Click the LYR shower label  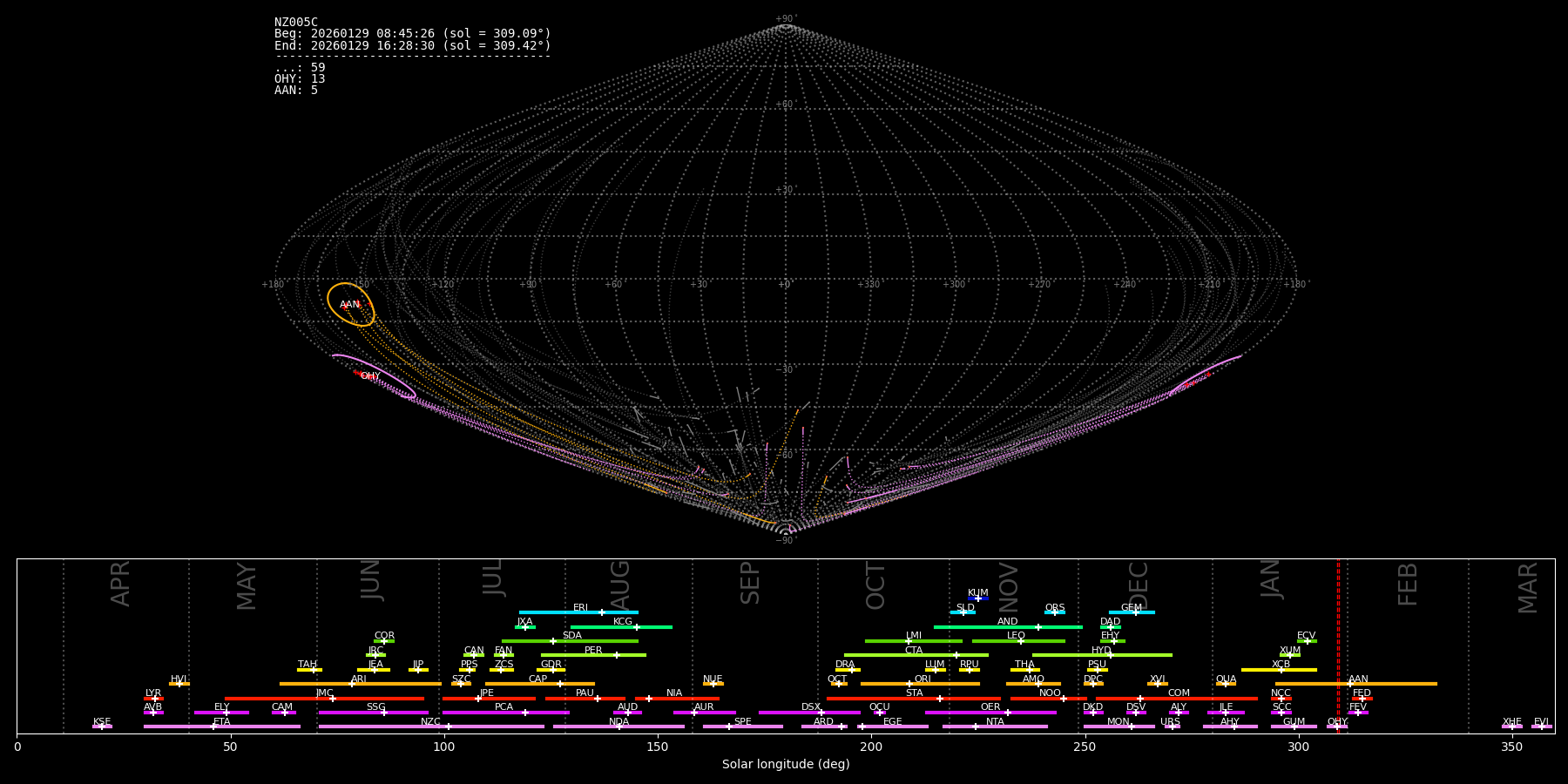click(x=153, y=693)
